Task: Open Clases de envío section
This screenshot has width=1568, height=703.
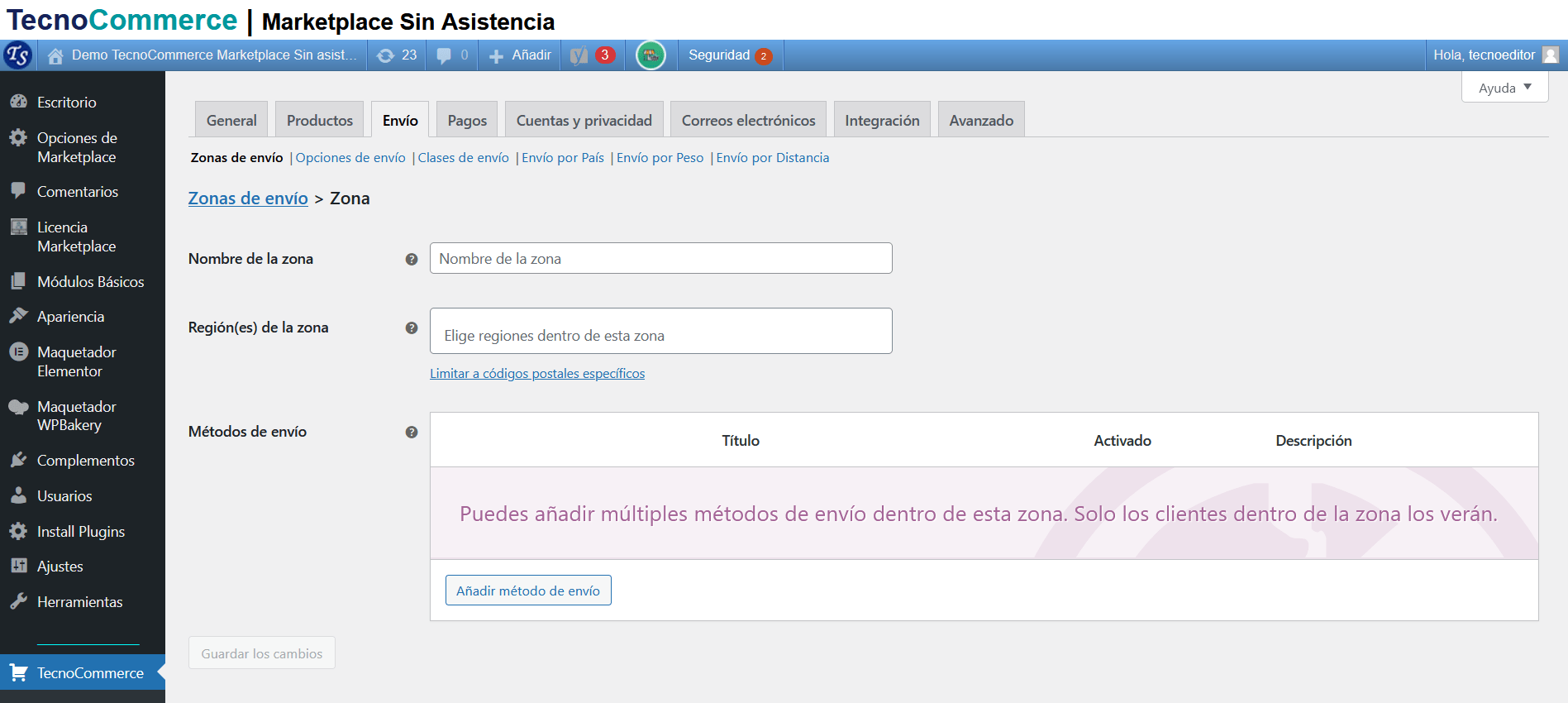Action: point(463,157)
